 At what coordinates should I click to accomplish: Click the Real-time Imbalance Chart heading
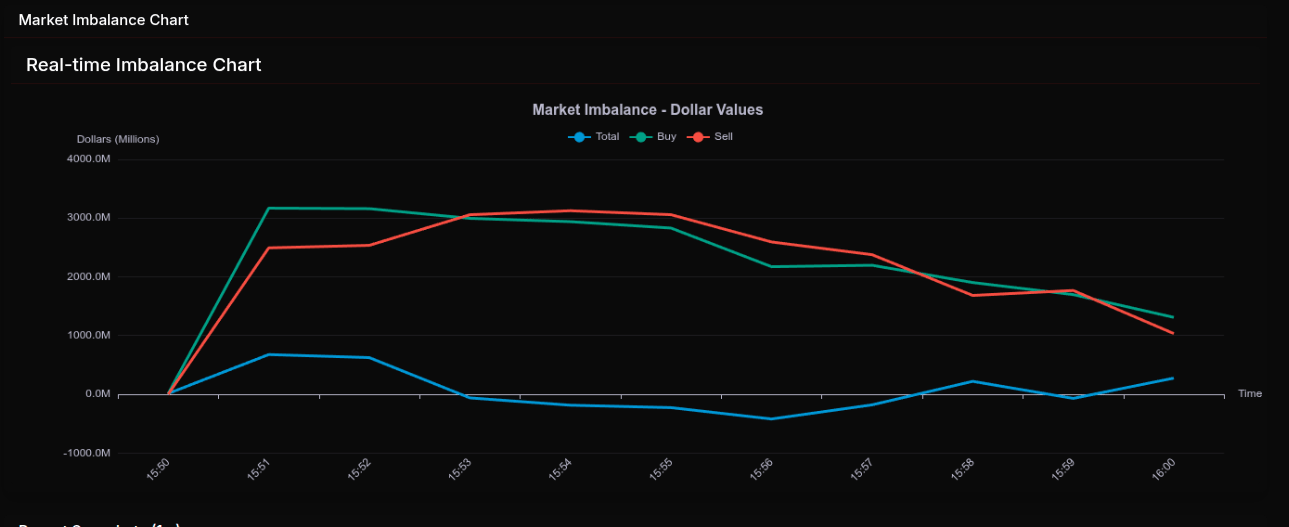143,65
